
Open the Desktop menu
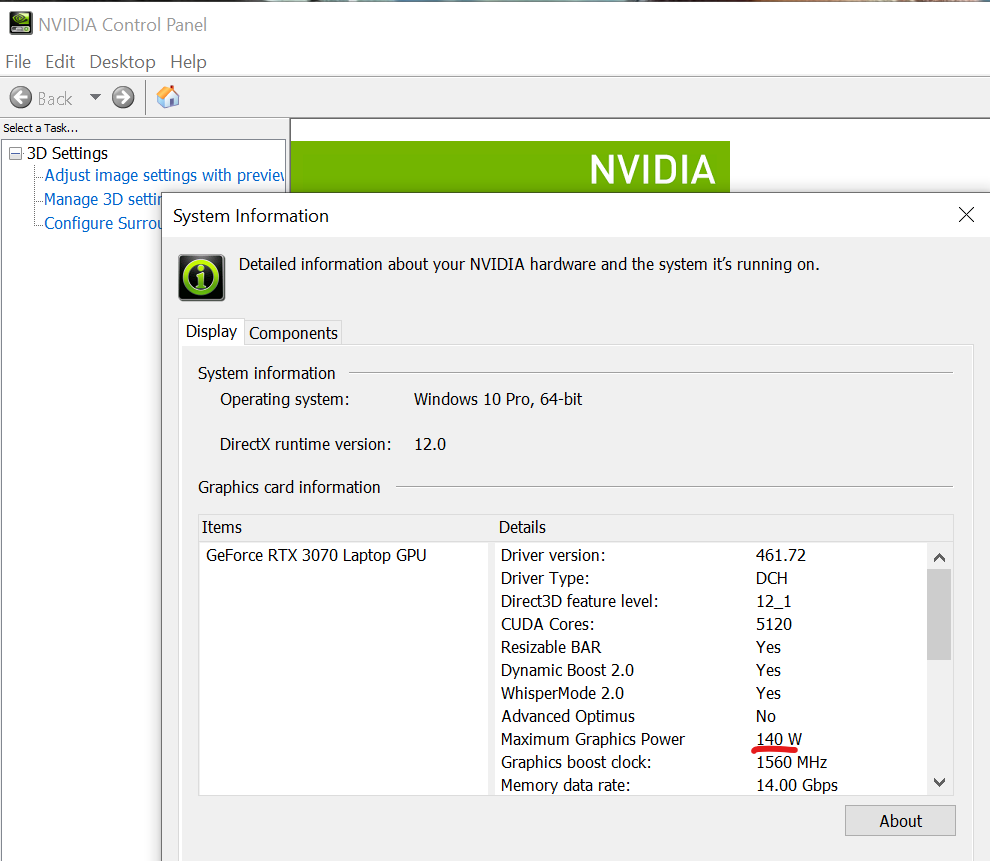click(x=122, y=62)
